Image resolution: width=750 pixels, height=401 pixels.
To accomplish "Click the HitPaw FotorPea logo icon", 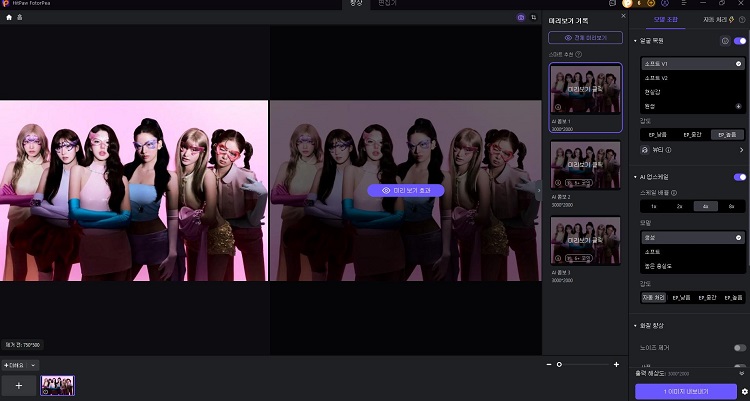I will coord(5,3).
